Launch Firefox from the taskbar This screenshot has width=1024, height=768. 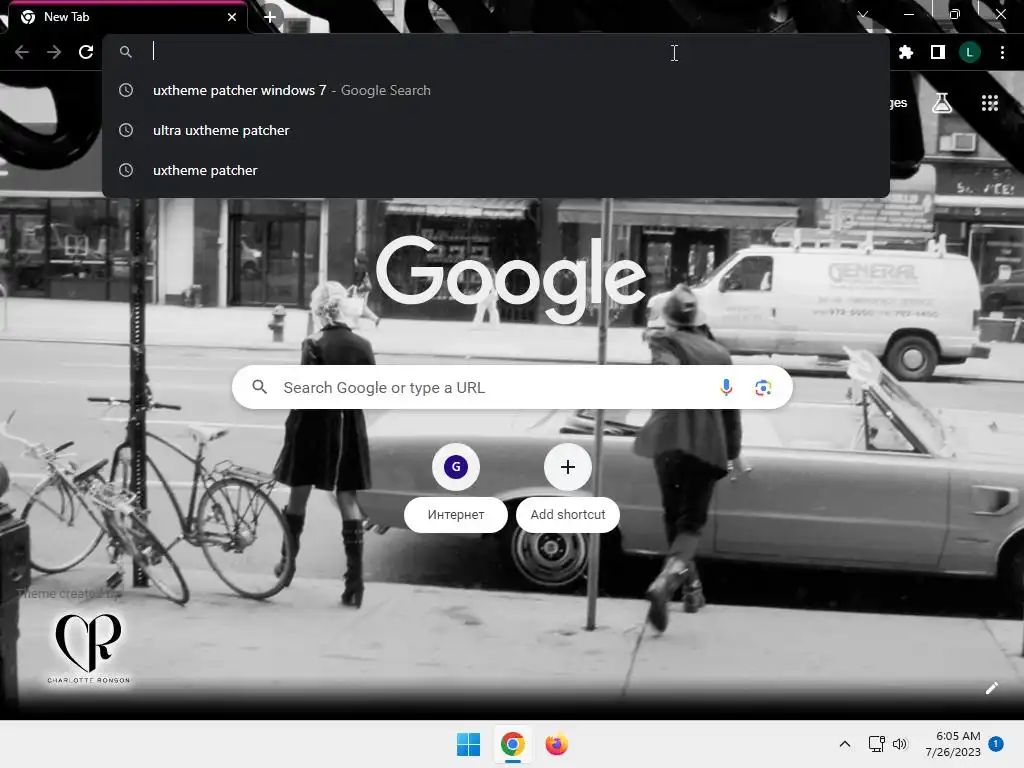pos(556,744)
